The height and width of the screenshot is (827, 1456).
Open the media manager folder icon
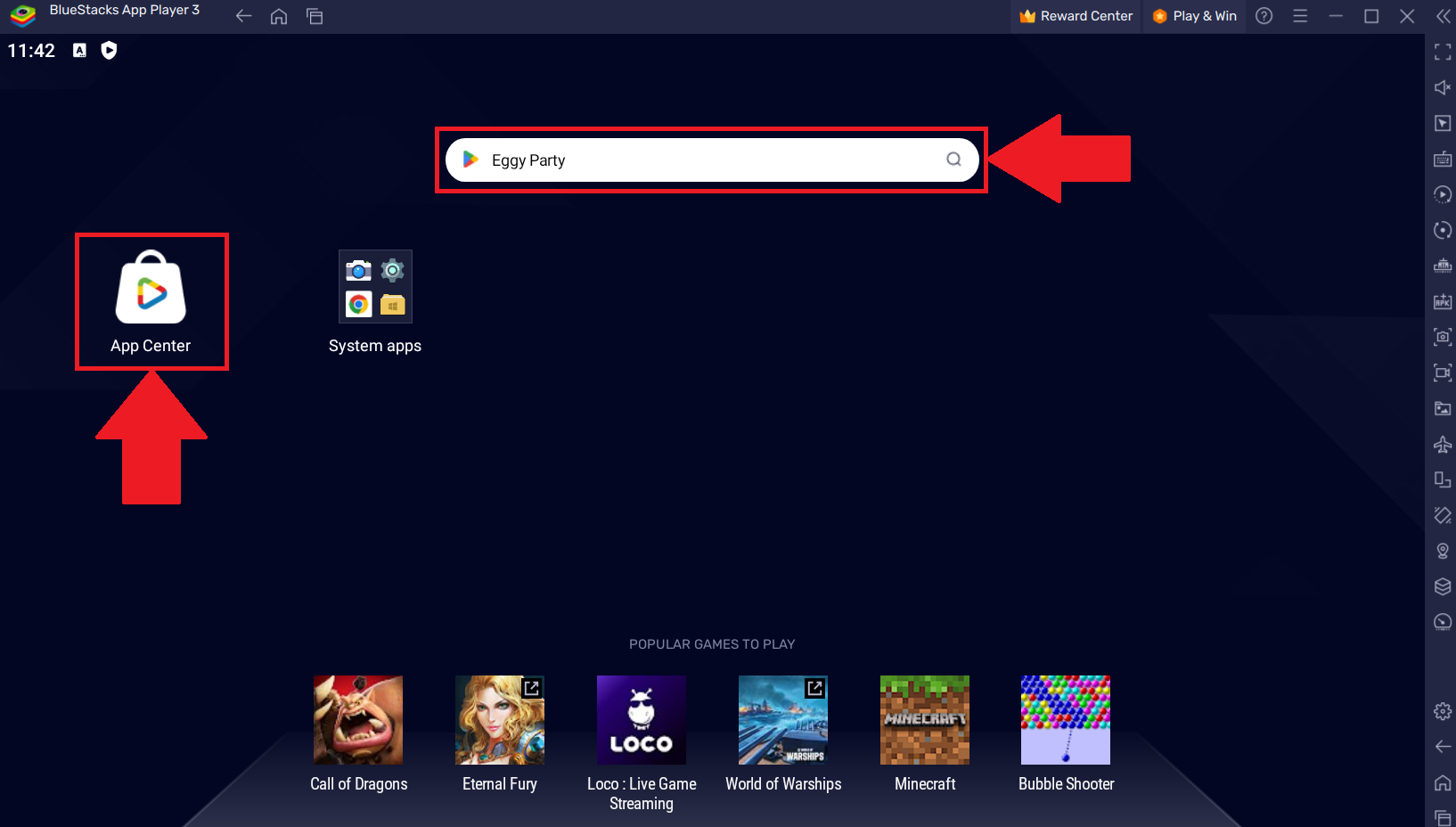click(x=1443, y=408)
